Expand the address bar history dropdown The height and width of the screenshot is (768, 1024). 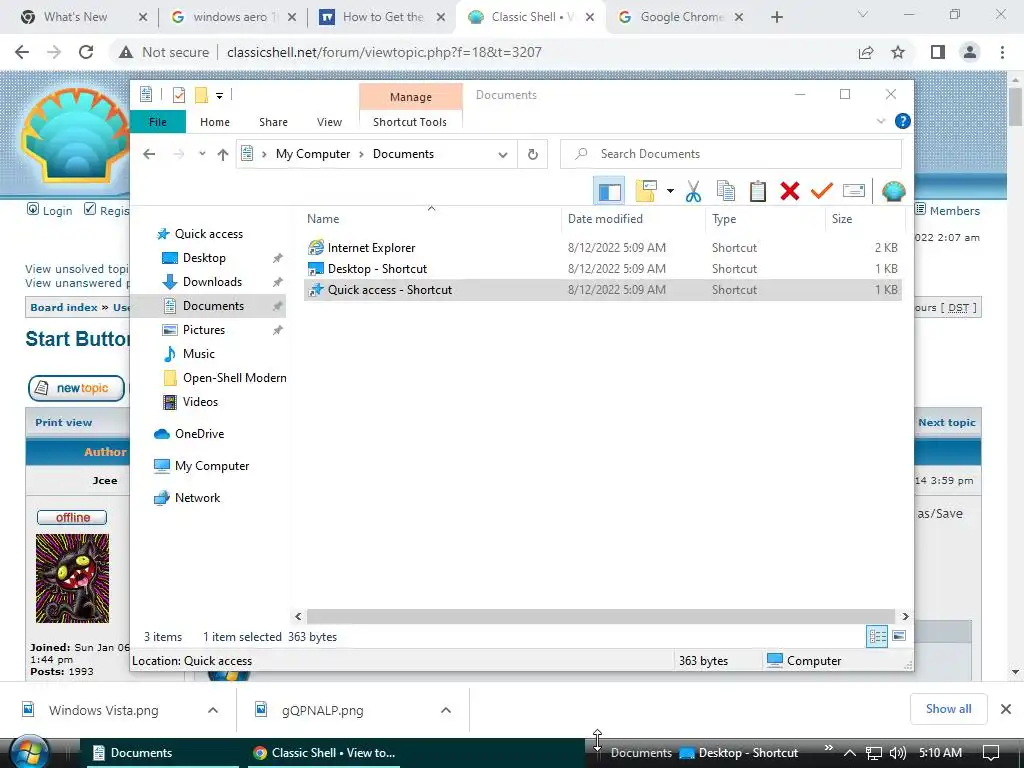pyautogui.click(x=503, y=155)
